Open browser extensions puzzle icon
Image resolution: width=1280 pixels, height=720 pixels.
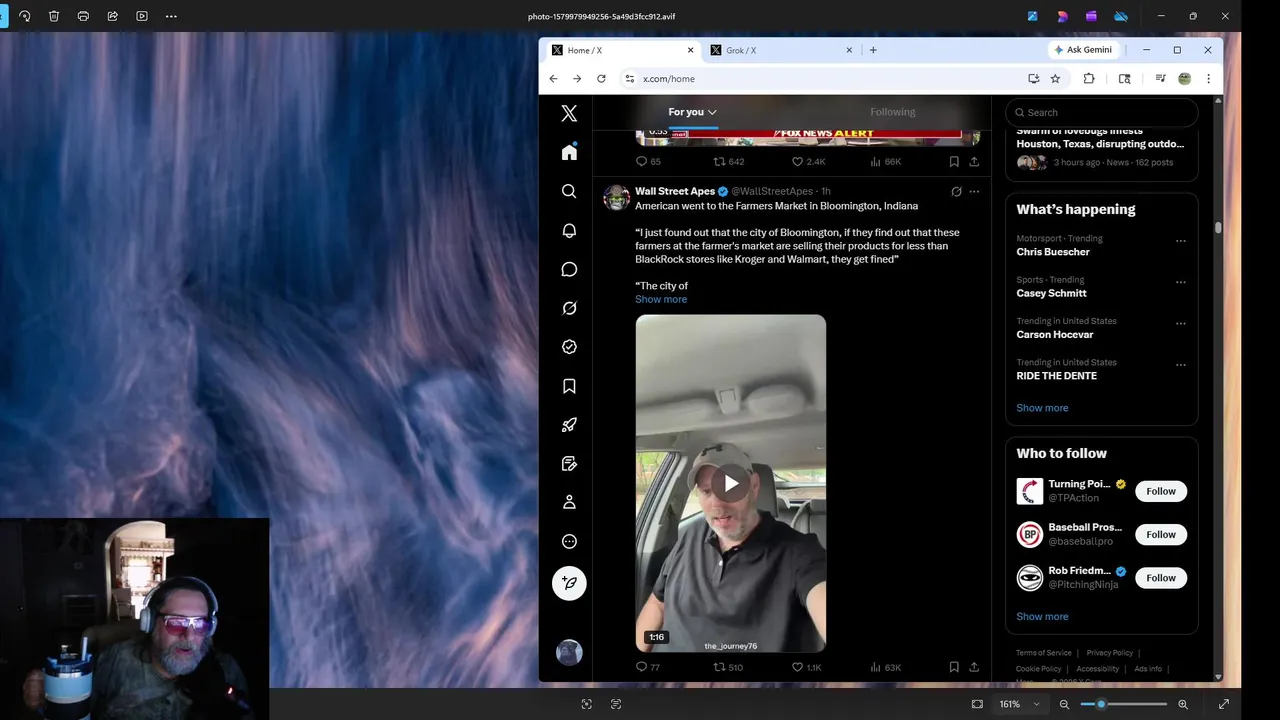(1089, 78)
